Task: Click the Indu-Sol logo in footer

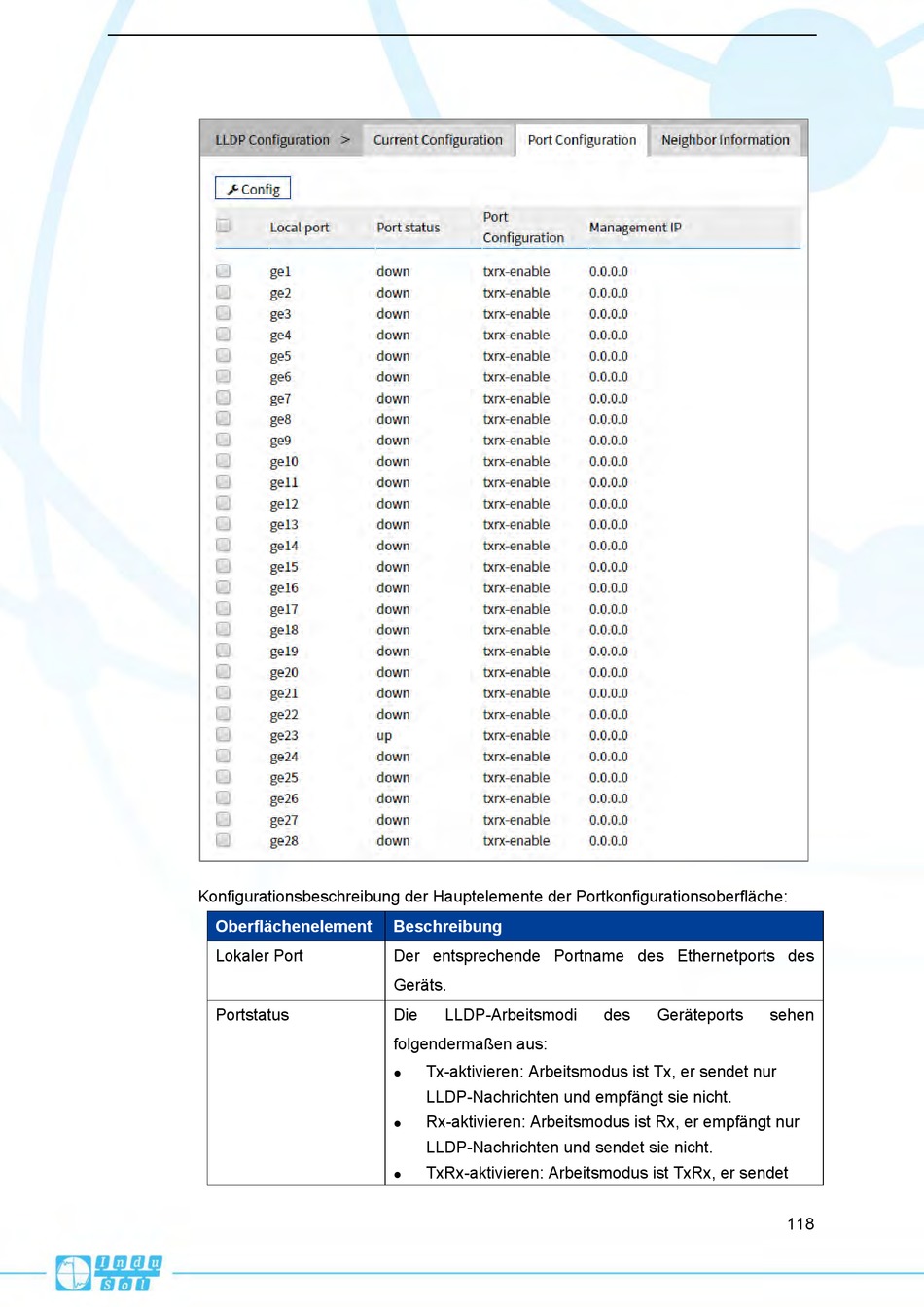Action: coord(108,1273)
